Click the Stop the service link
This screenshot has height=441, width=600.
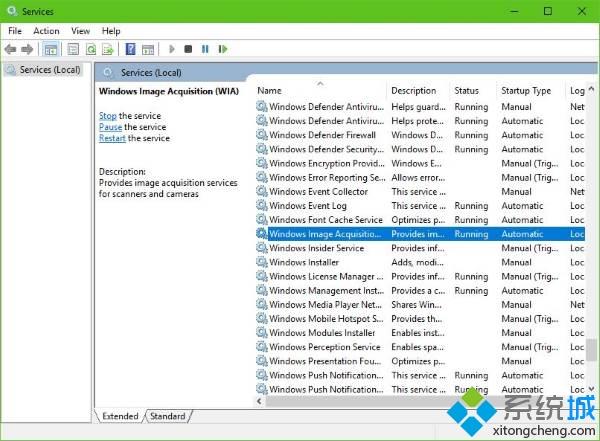[x=108, y=116]
